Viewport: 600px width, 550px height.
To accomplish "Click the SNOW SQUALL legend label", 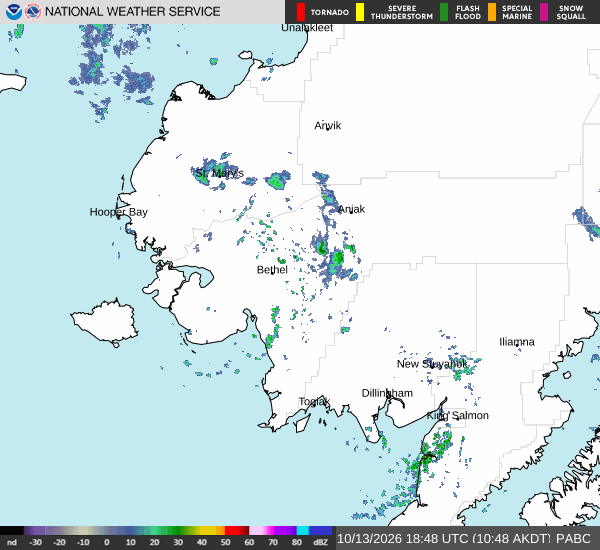I will click(x=571, y=12).
